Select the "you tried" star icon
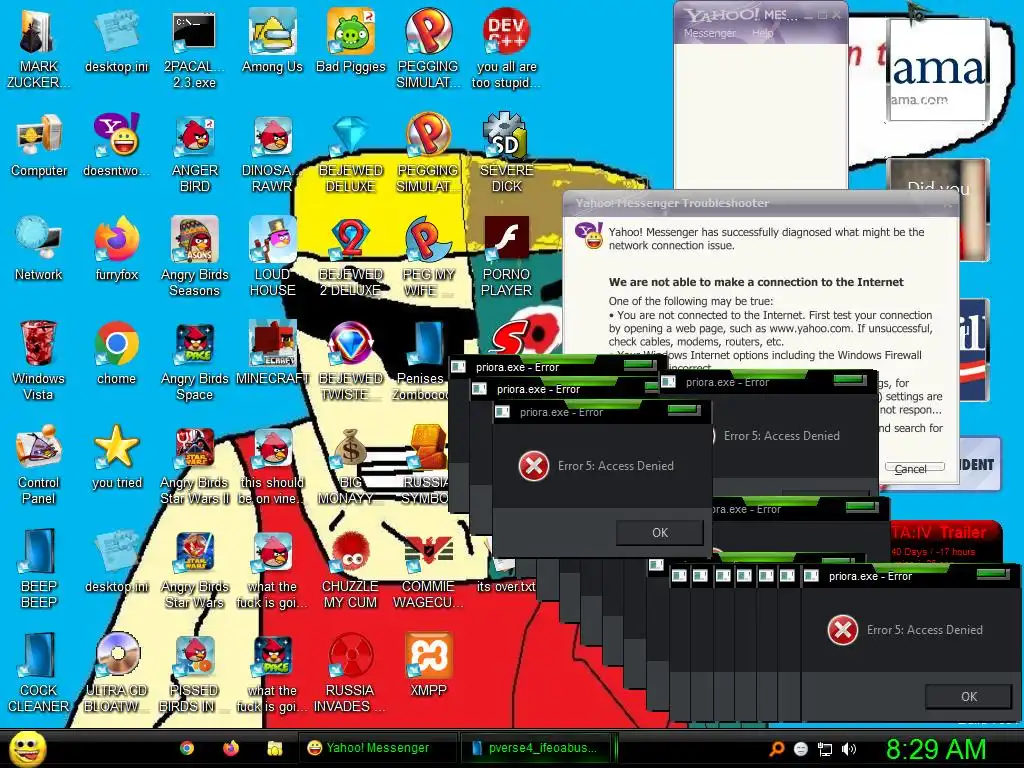1024x768 pixels. click(116, 457)
